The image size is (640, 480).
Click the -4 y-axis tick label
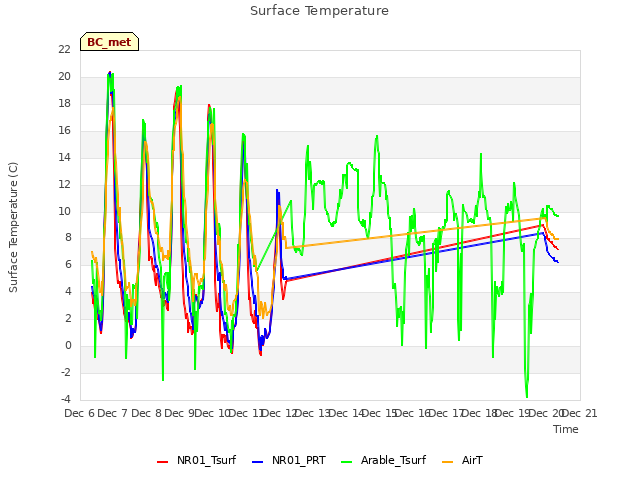66,399
